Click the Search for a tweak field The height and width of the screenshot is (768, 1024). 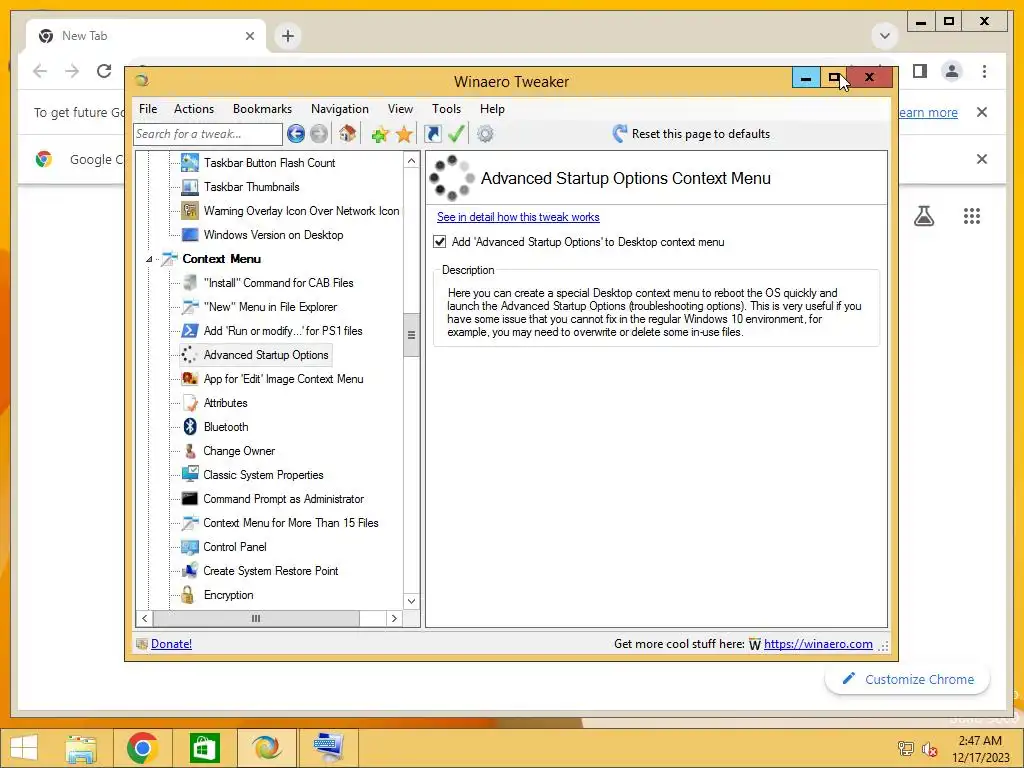[208, 134]
